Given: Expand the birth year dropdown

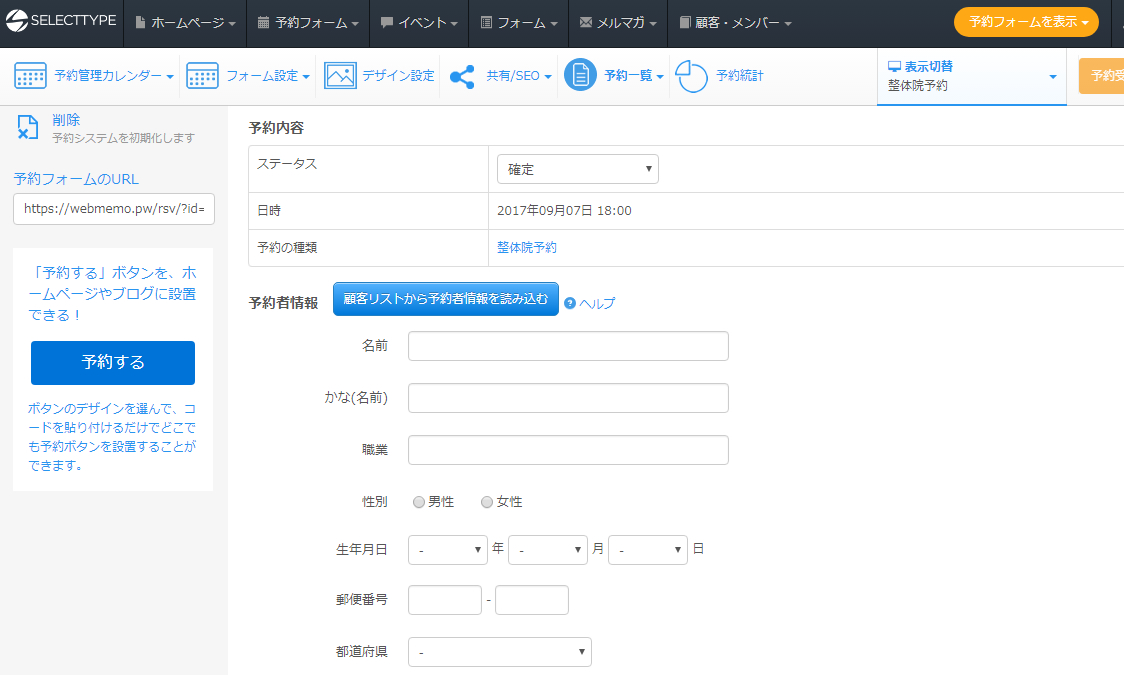Looking at the screenshot, I should coord(447,550).
